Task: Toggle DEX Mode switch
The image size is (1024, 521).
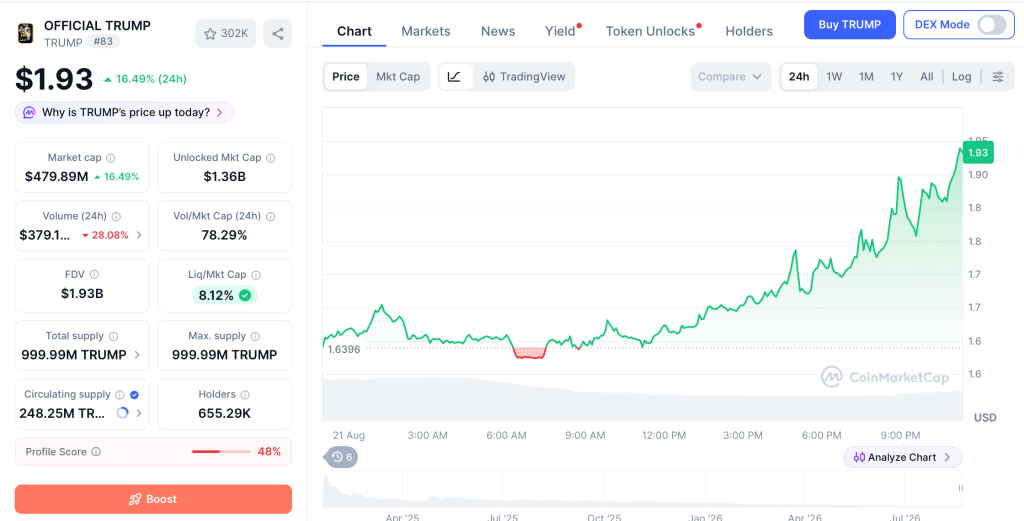Action: click(x=991, y=25)
